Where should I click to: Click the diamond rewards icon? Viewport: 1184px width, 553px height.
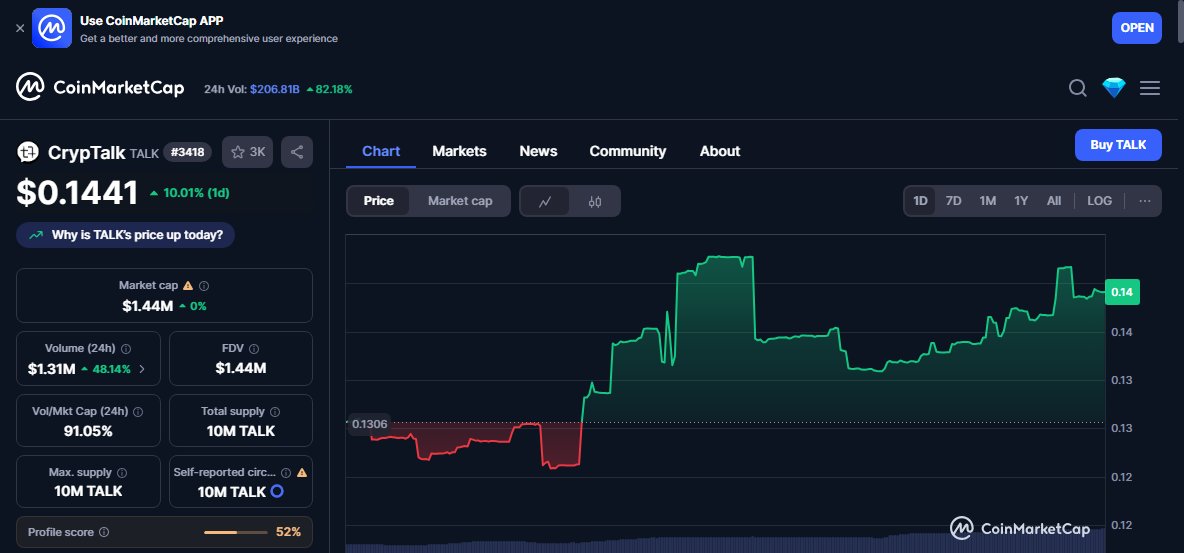coord(1114,88)
